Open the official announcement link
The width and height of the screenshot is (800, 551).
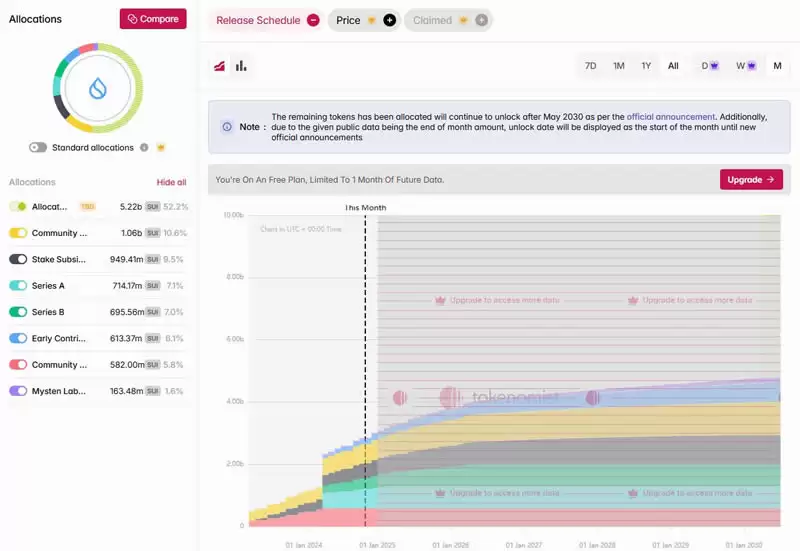pos(671,117)
